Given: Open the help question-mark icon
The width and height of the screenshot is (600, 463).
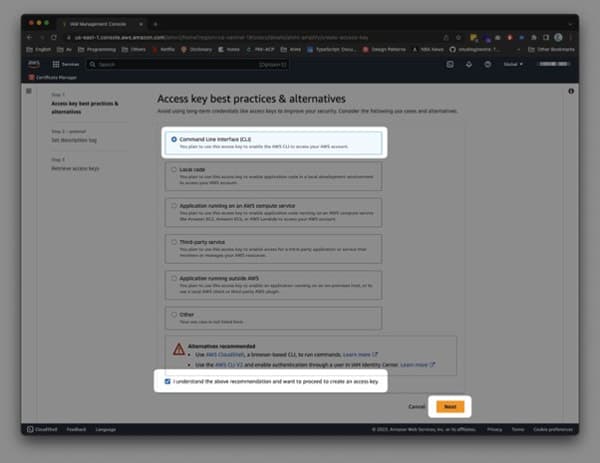Looking at the screenshot, I should [488, 64].
